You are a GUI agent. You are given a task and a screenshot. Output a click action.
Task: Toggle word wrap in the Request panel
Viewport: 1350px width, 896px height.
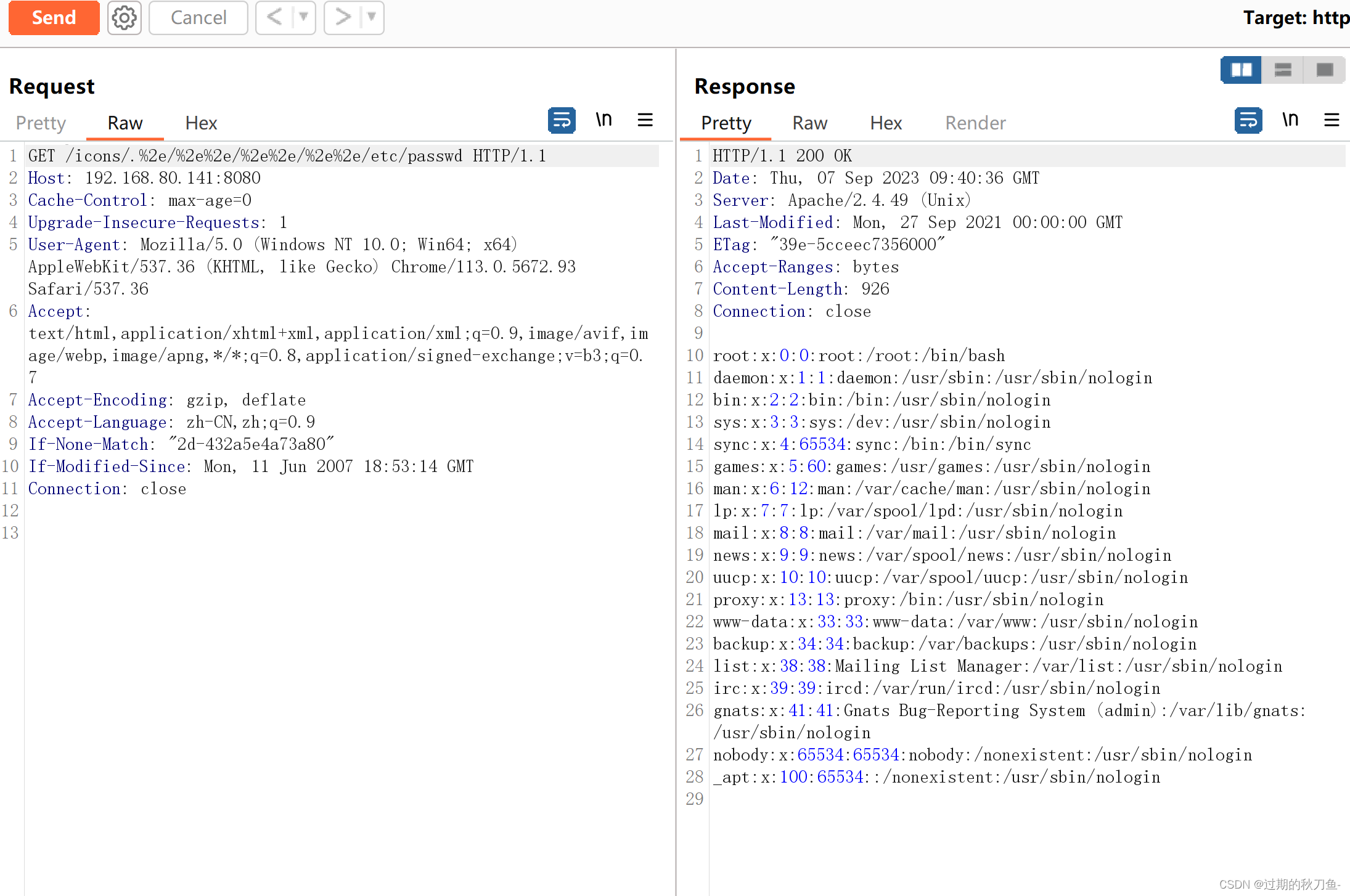click(562, 120)
